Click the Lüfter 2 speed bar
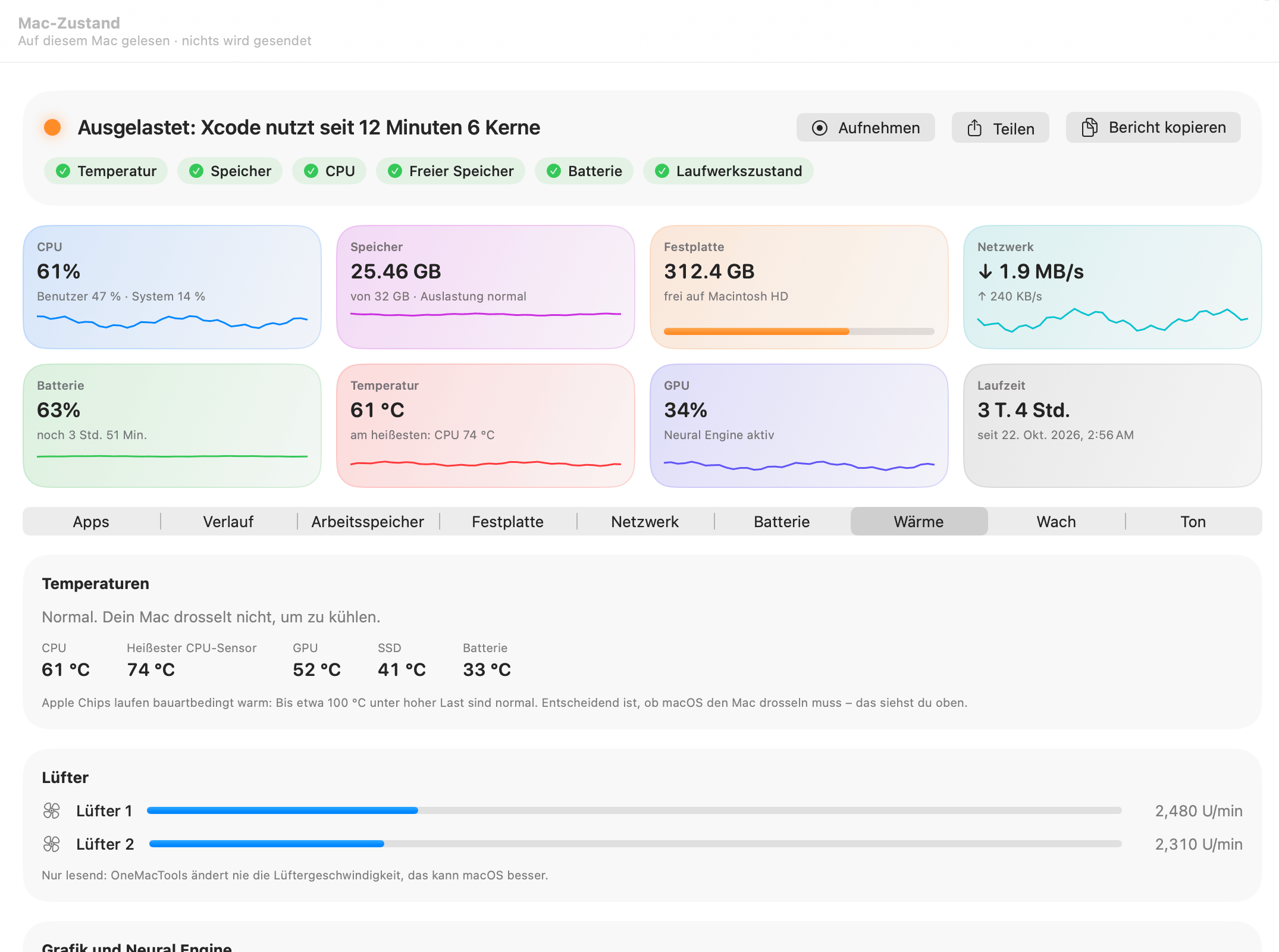Image resolution: width=1279 pixels, height=952 pixels. tap(635, 844)
